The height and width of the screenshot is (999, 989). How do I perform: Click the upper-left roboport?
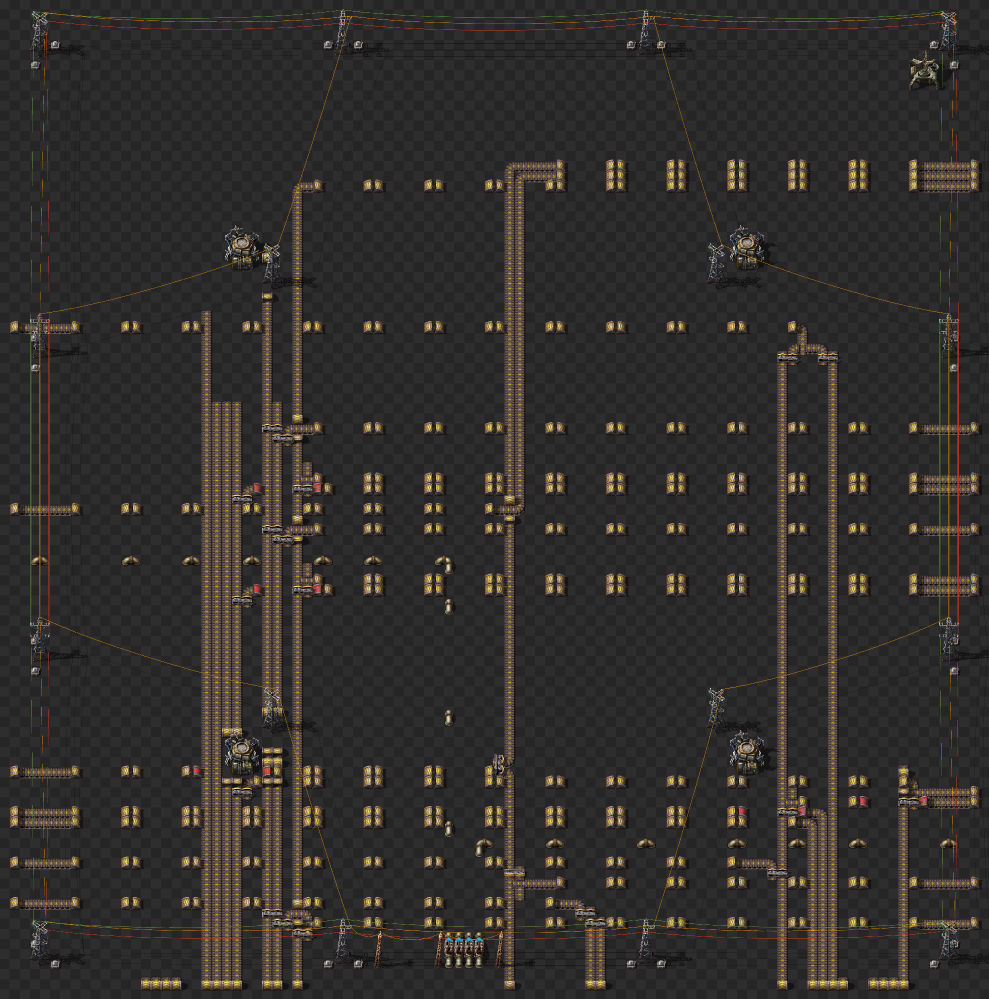coord(243,247)
